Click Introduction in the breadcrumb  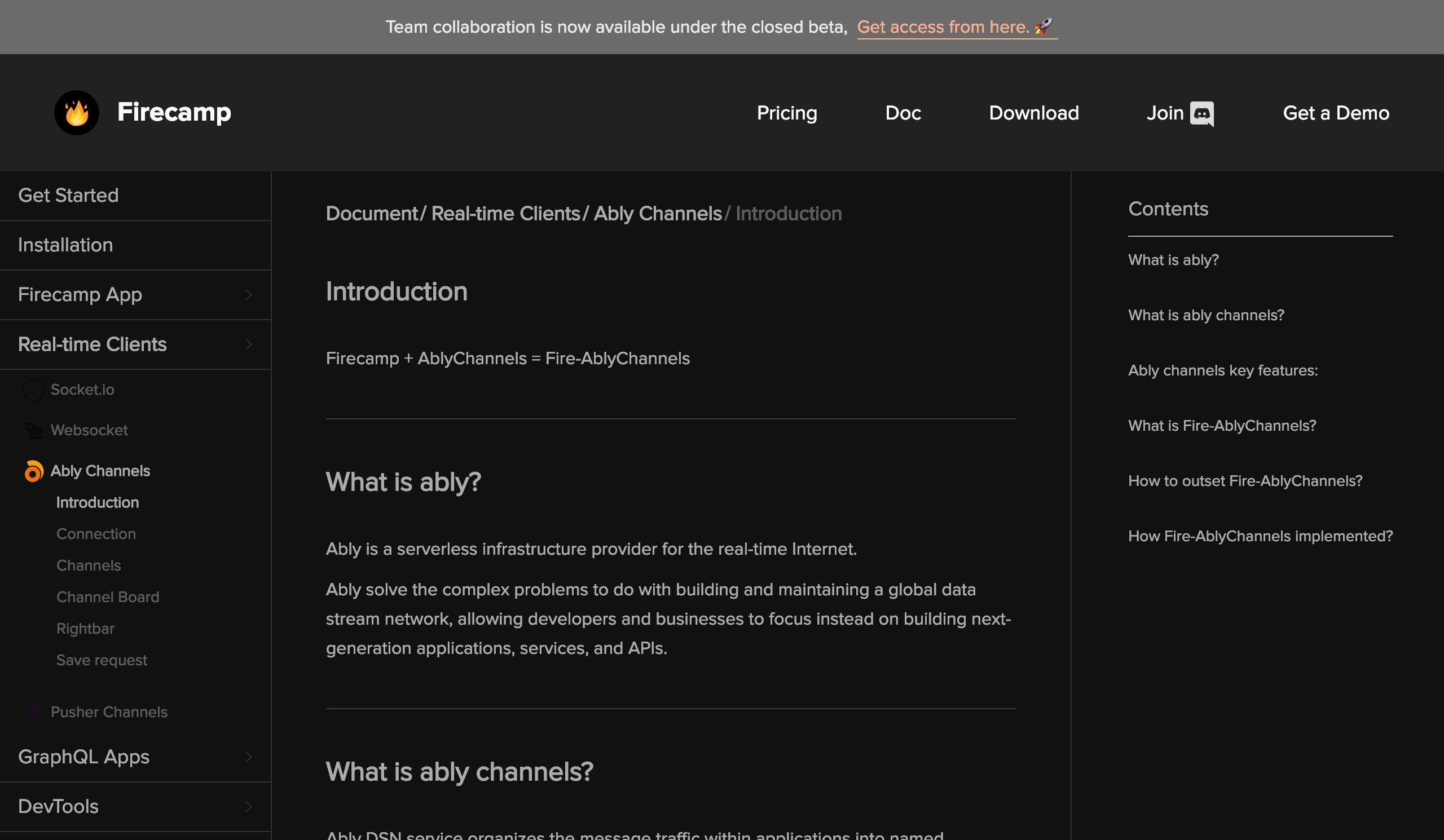click(789, 214)
